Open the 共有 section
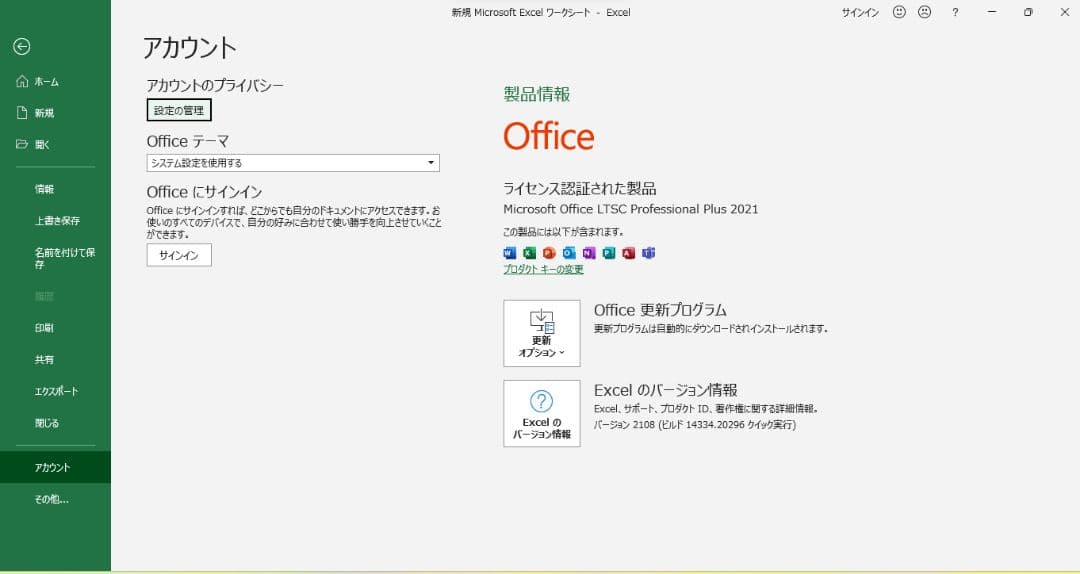 click(55, 360)
